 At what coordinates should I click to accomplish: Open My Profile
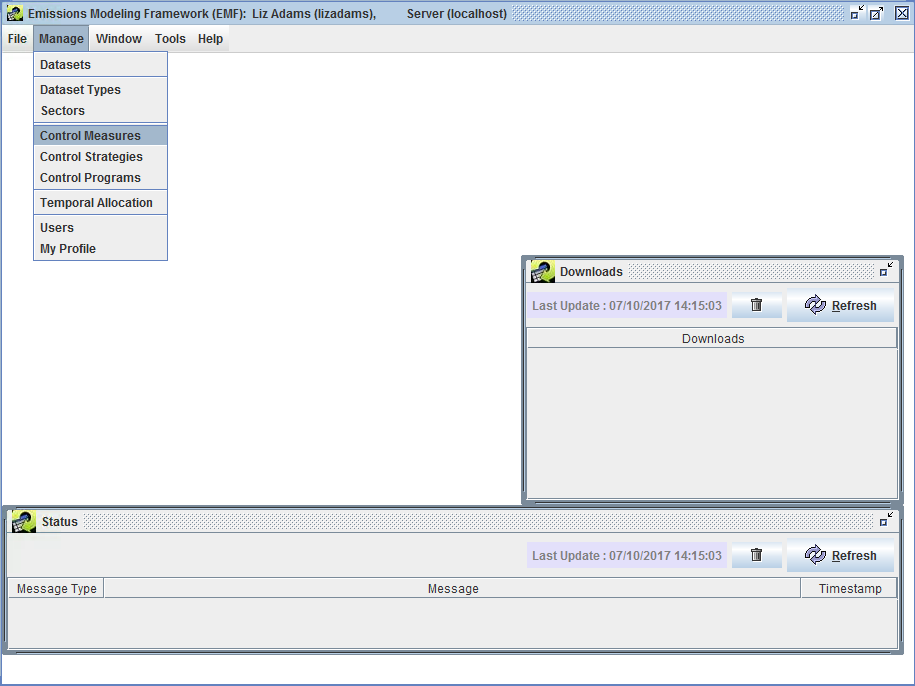pyautogui.click(x=67, y=248)
